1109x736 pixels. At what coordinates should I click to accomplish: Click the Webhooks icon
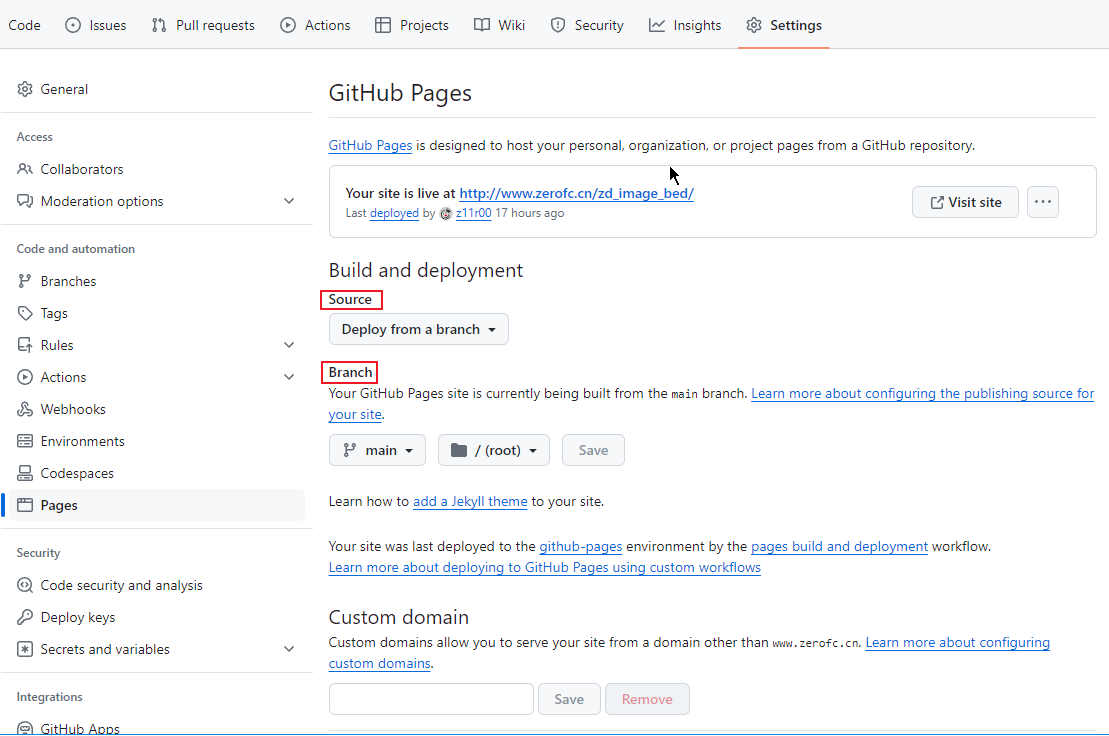point(25,409)
